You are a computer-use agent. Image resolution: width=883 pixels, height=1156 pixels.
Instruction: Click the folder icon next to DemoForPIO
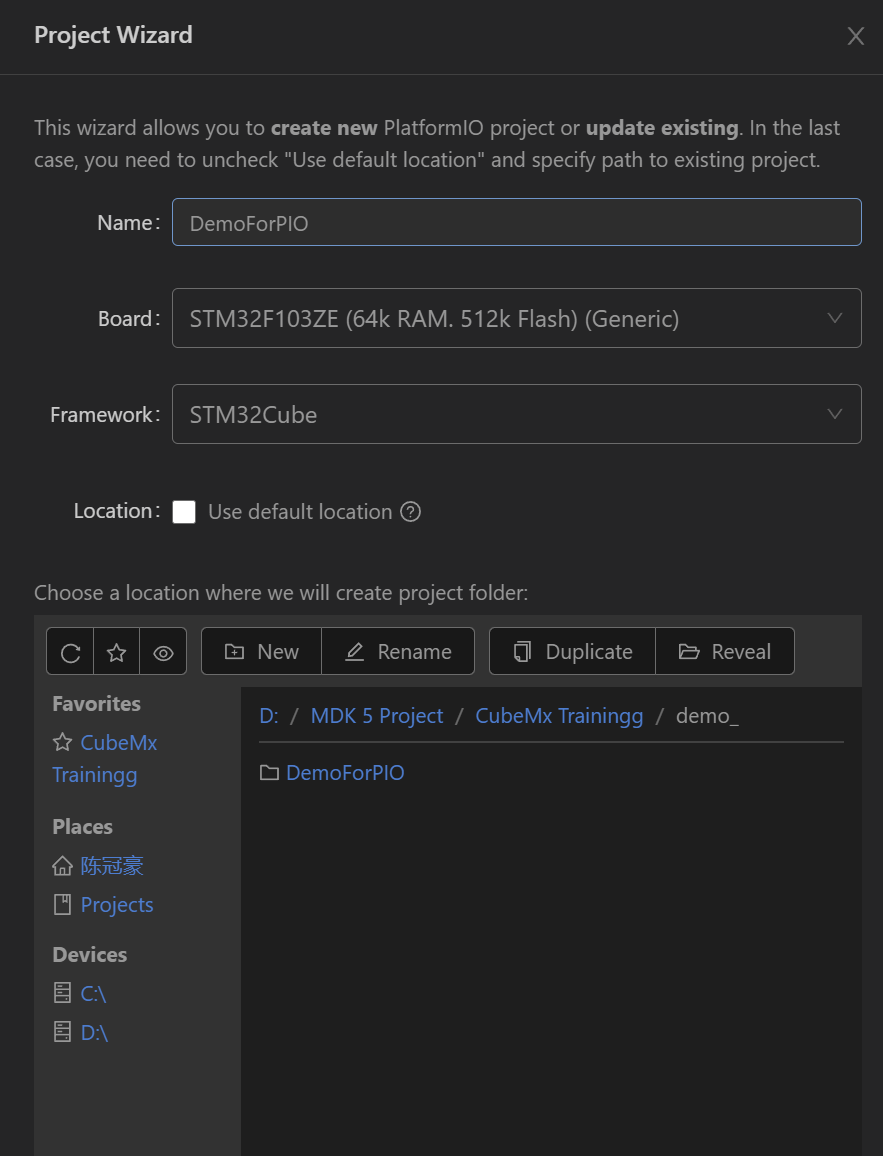[x=269, y=773]
